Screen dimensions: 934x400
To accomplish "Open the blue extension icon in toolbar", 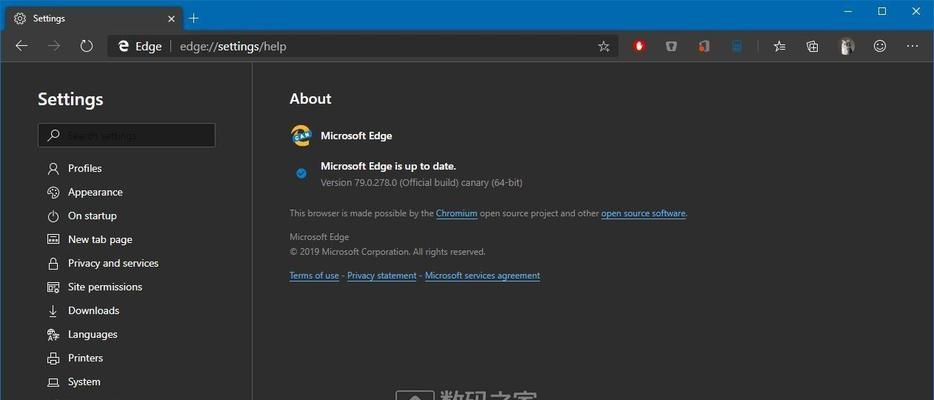I will [x=737, y=46].
